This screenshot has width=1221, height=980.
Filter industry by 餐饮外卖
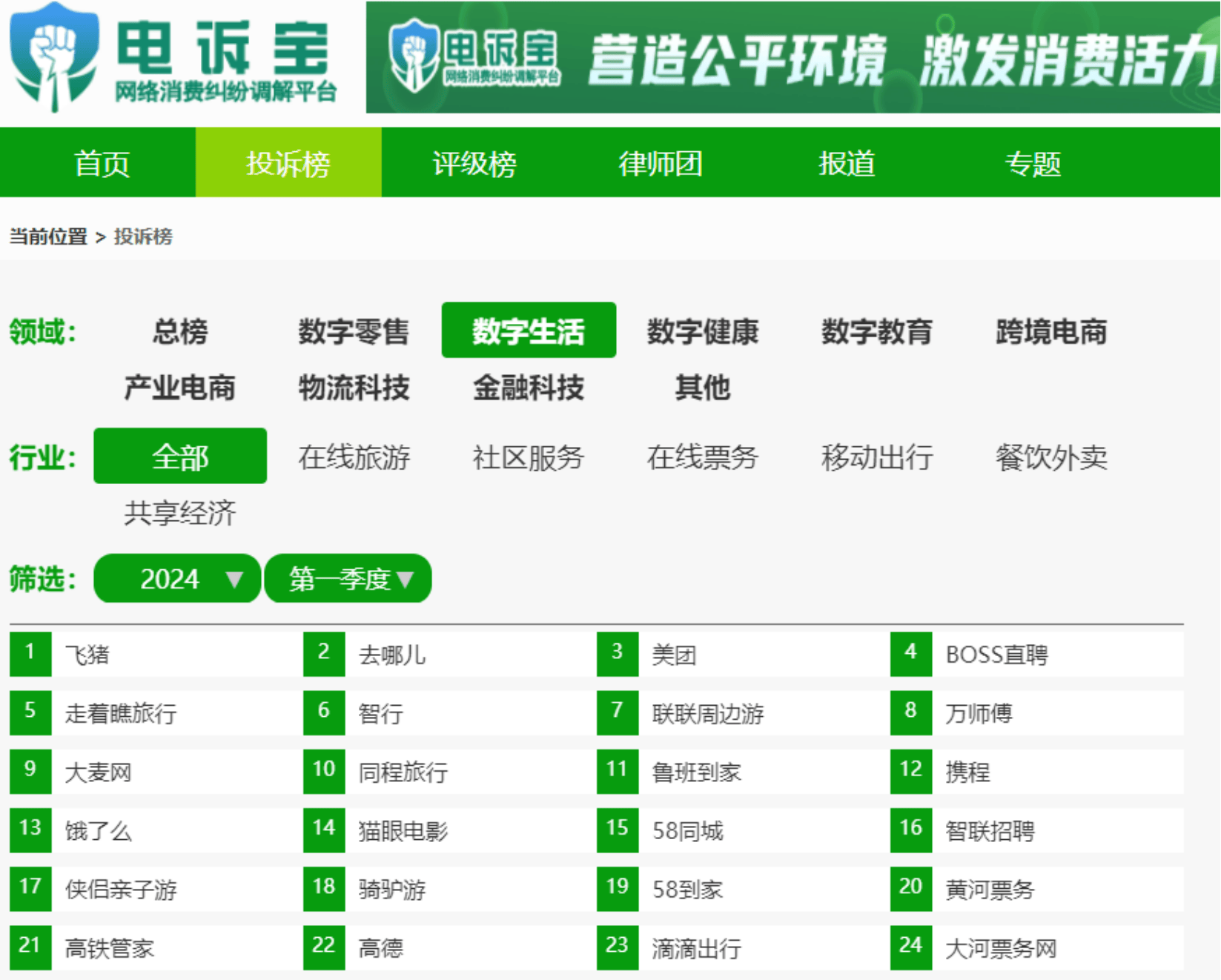point(1051,456)
